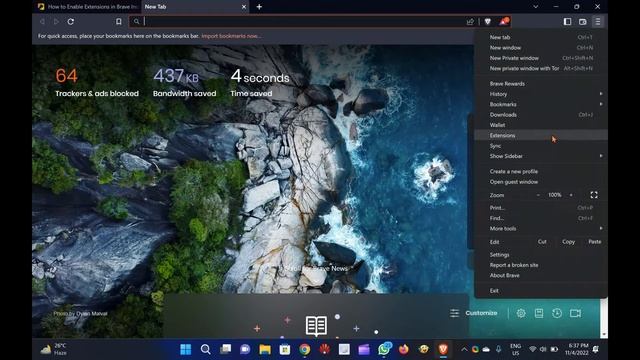Click the bookmark icon beside the address bar

pos(118,22)
